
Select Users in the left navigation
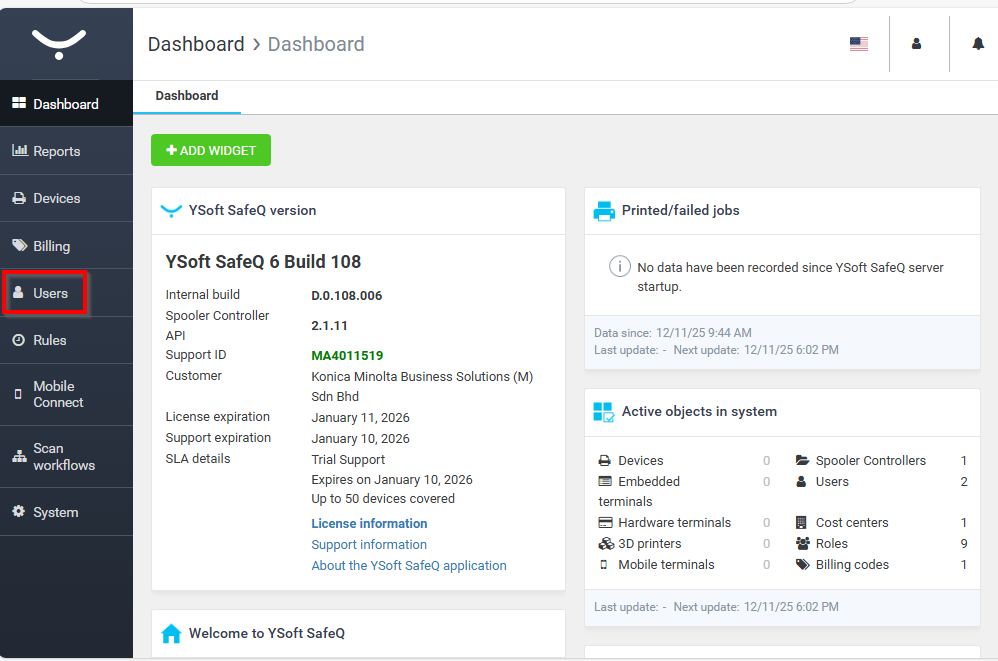[x=50, y=293]
